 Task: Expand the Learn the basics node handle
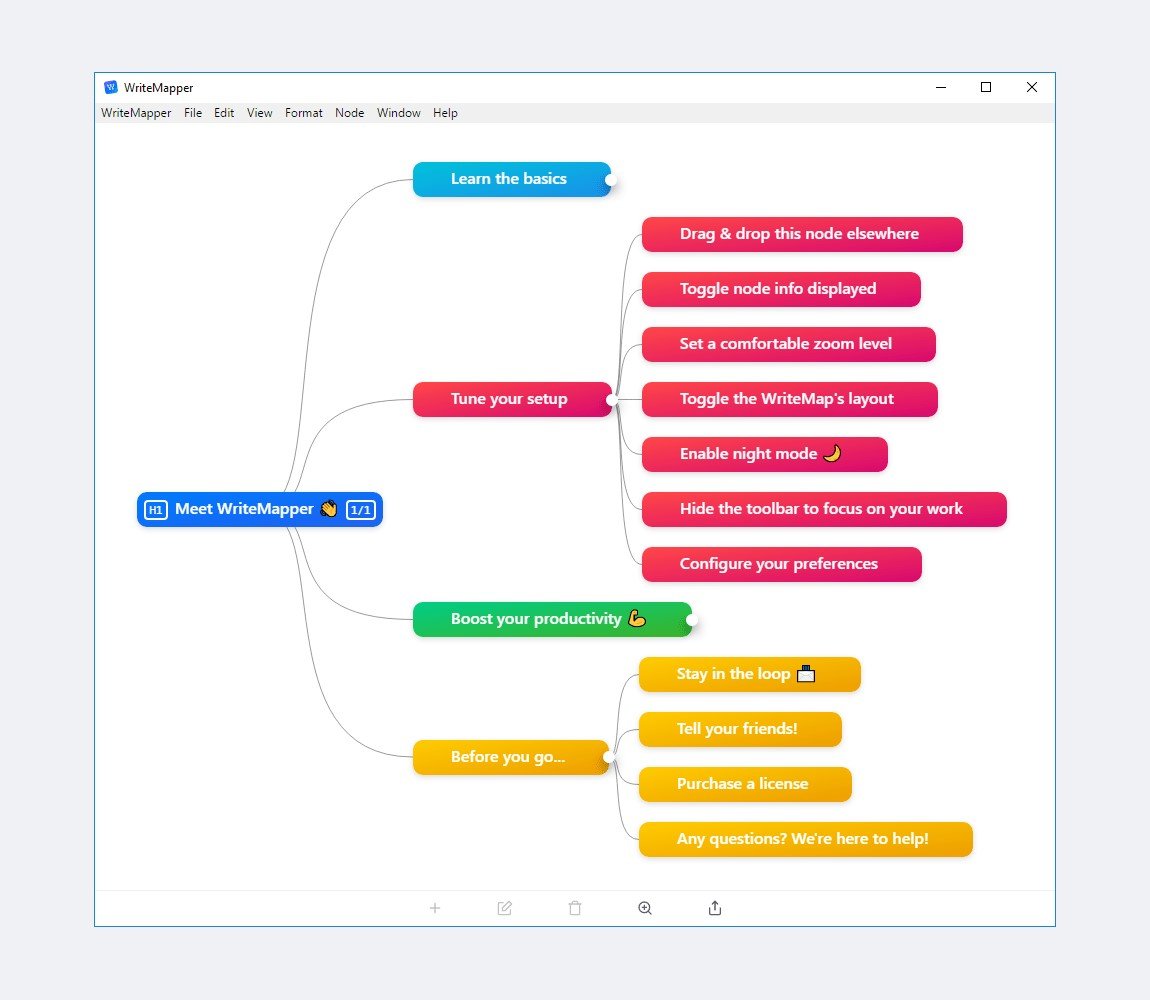click(610, 180)
